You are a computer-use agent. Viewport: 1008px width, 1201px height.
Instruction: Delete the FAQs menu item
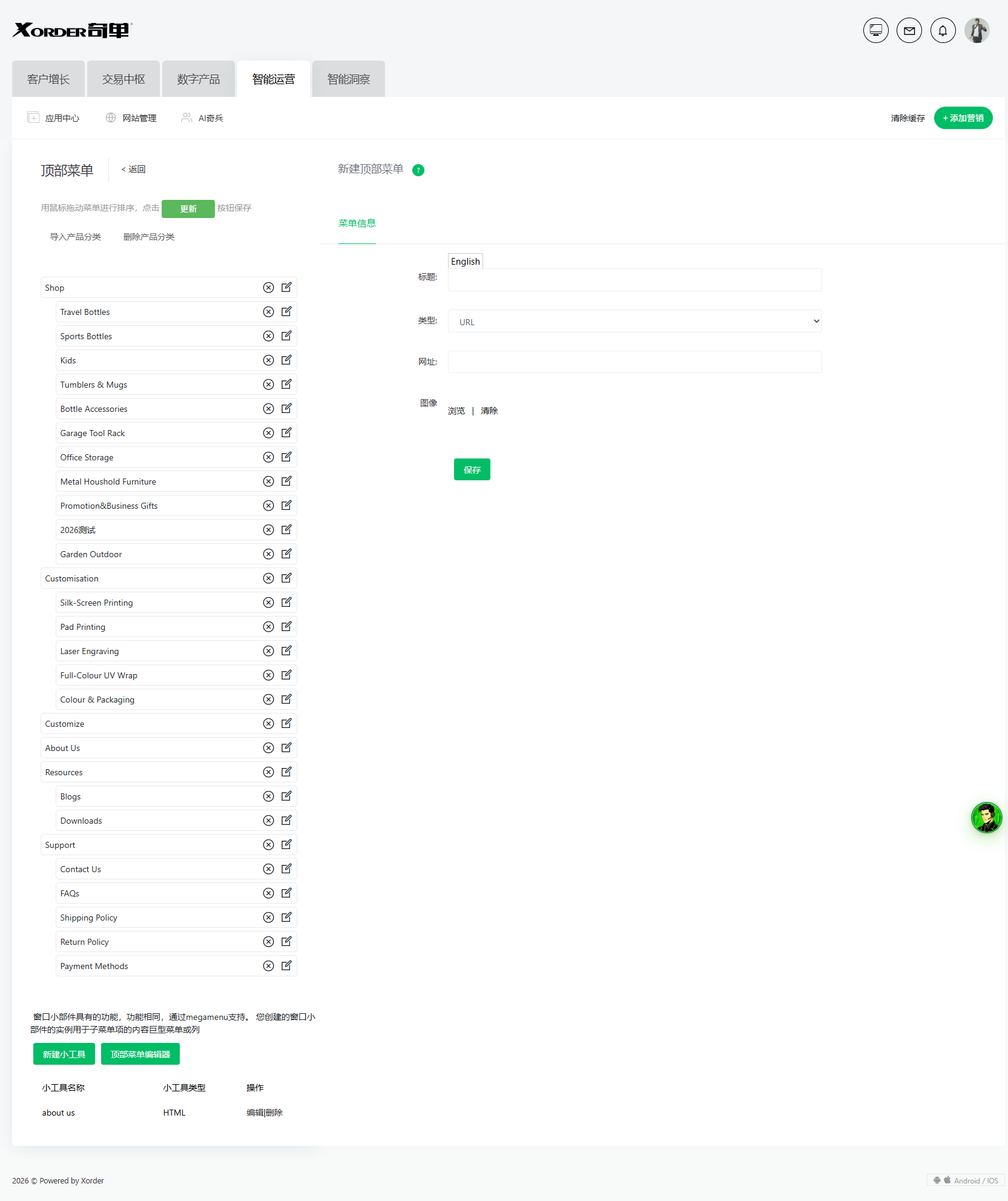coord(268,893)
